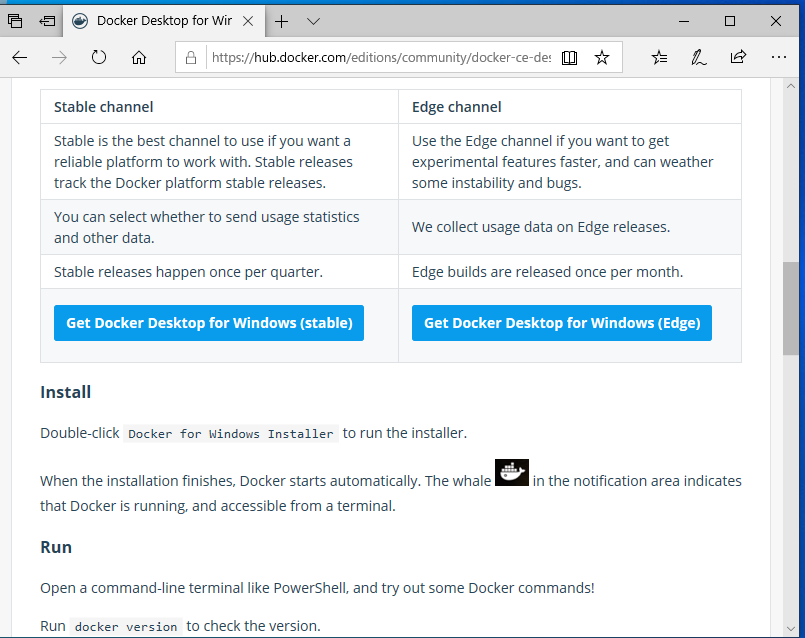805x638 pixels.
Task: Select the Docker Desktop for Windows tab
Action: [164, 21]
